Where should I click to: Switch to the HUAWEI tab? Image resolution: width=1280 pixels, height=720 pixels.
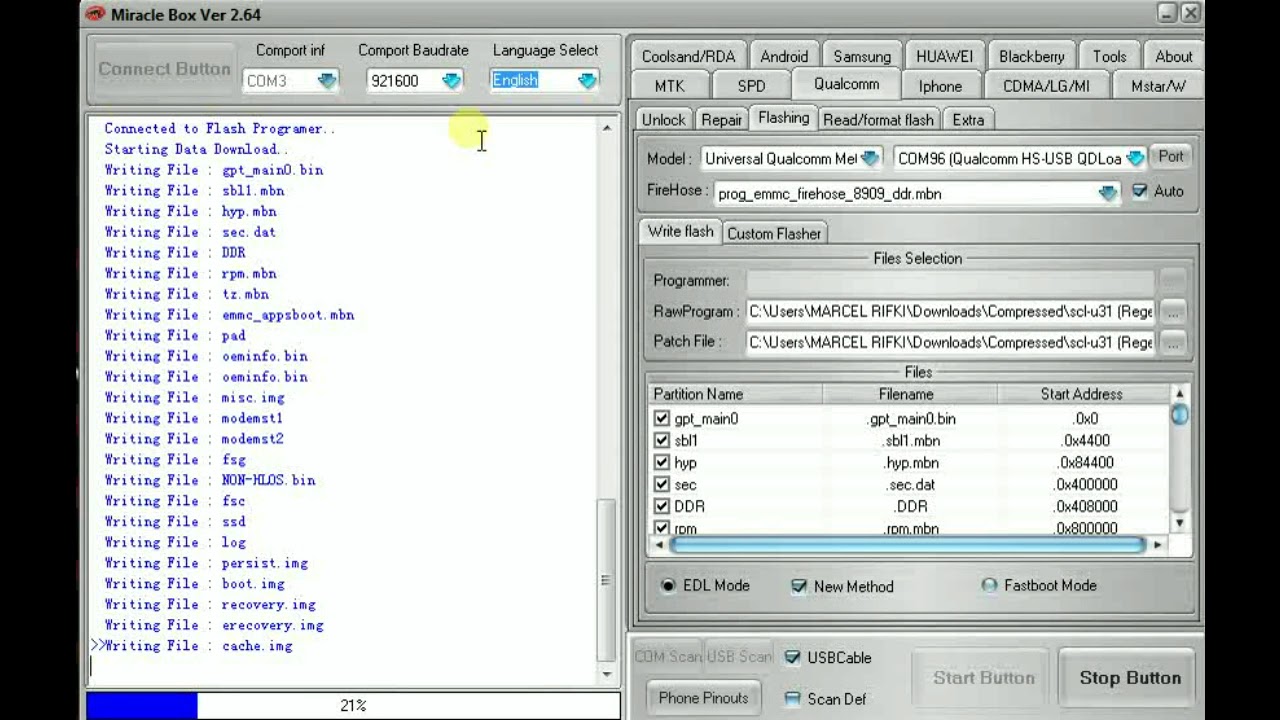tap(944, 57)
